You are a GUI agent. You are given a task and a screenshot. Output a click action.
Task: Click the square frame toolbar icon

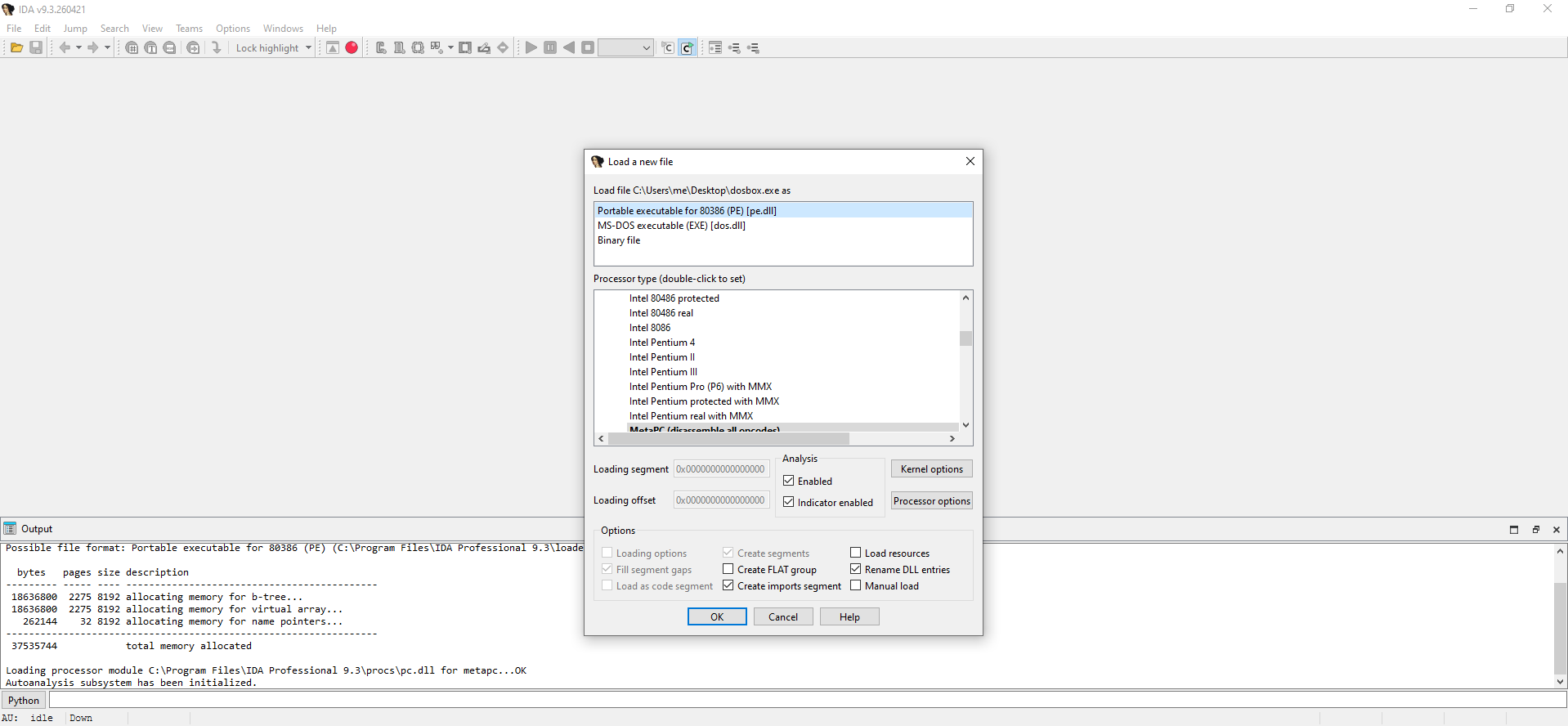click(465, 47)
